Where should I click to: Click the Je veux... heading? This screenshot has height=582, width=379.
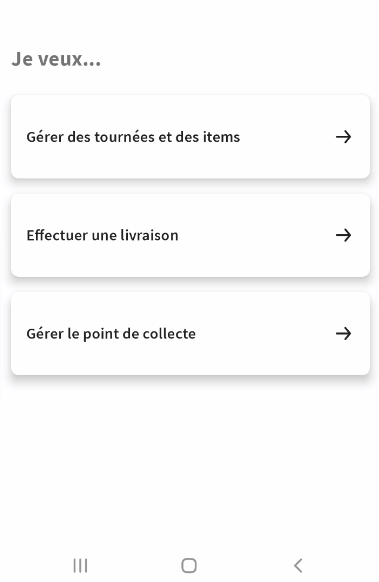coord(56,59)
